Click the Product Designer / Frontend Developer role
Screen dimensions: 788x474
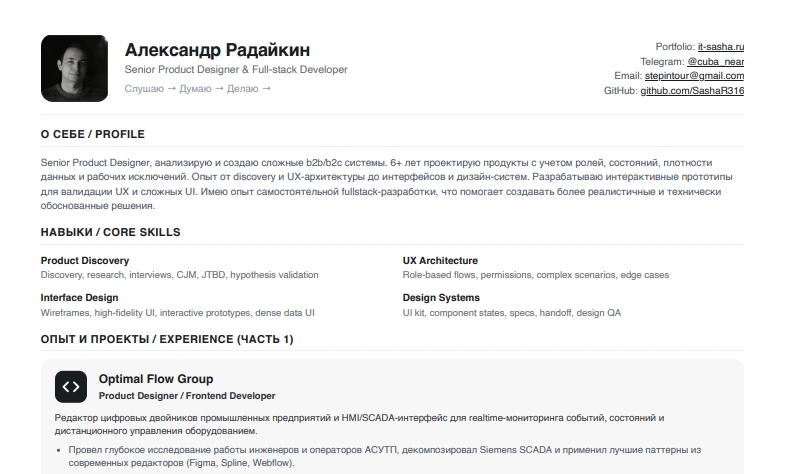187,396
